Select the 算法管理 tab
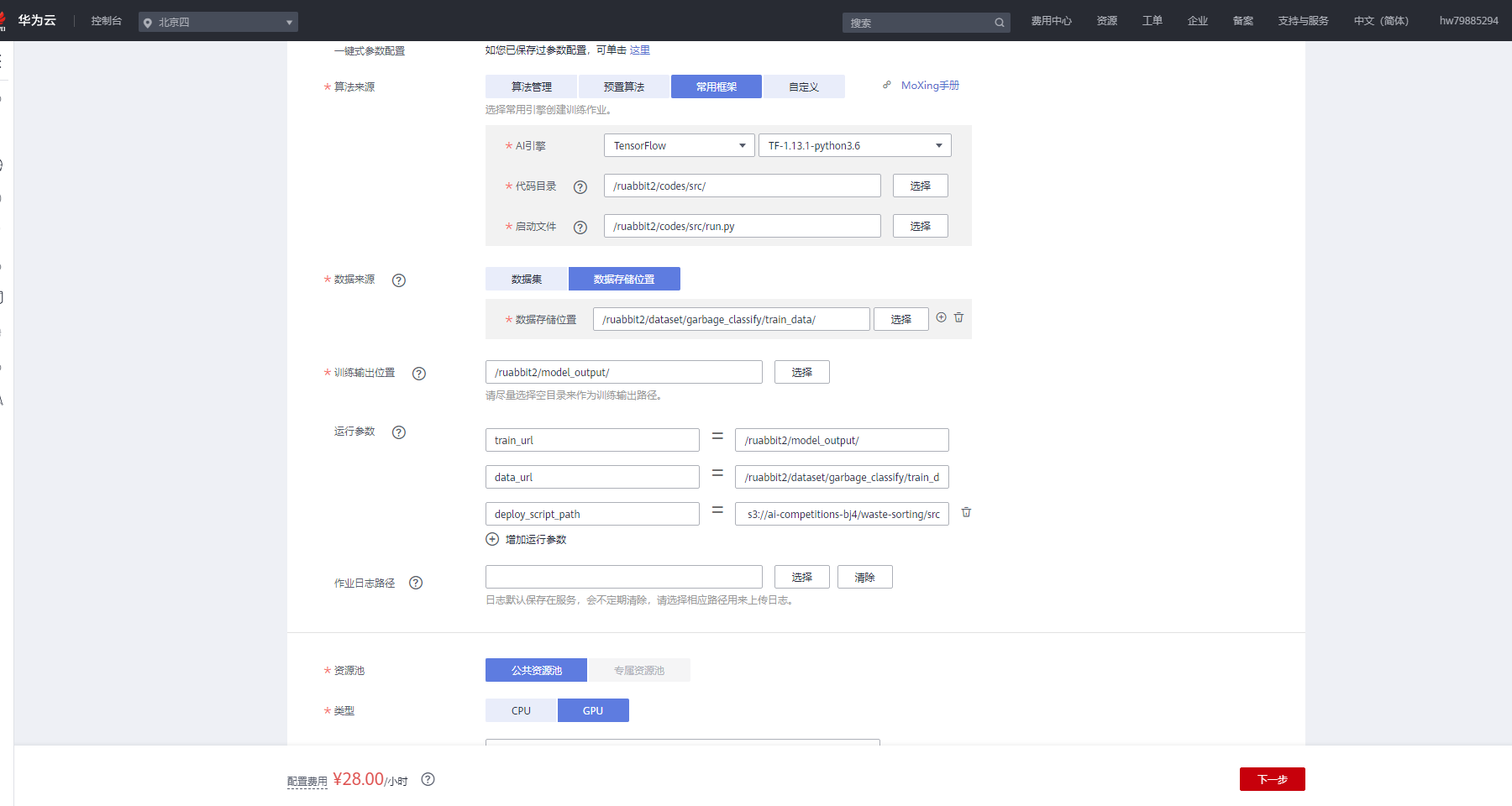This screenshot has height=806, width=1512. 531,86
